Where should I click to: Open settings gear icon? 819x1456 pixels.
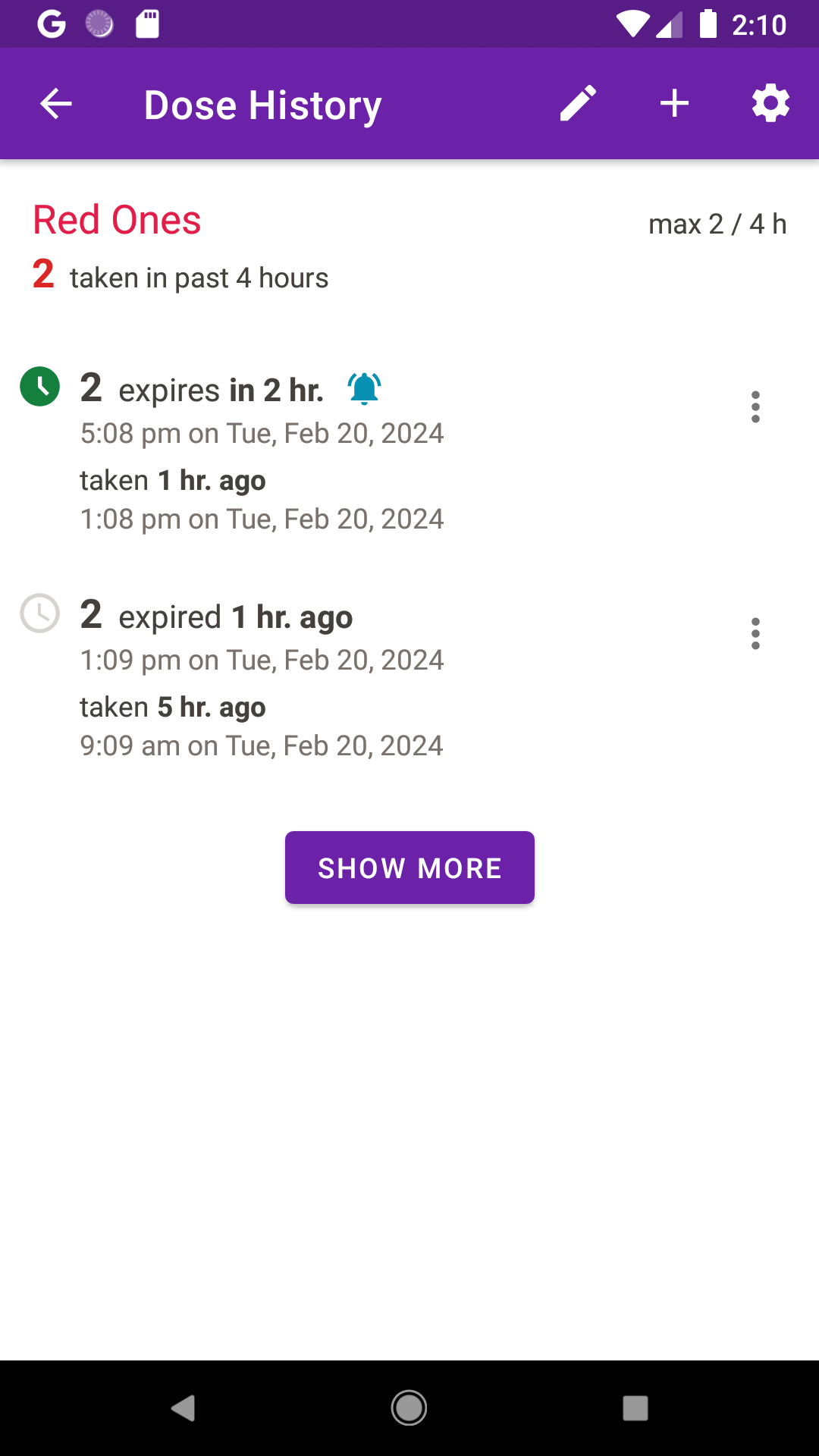tap(770, 104)
